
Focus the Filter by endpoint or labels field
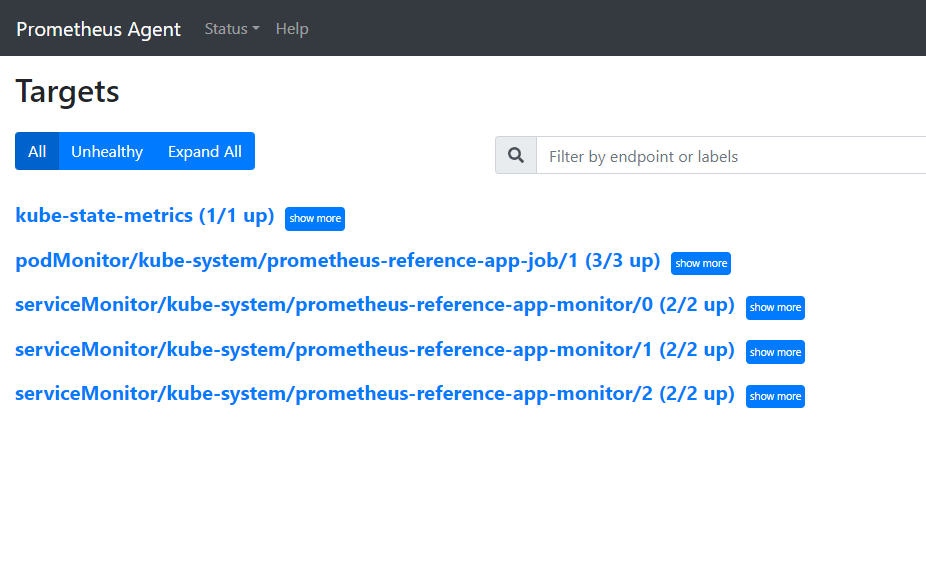pos(731,156)
